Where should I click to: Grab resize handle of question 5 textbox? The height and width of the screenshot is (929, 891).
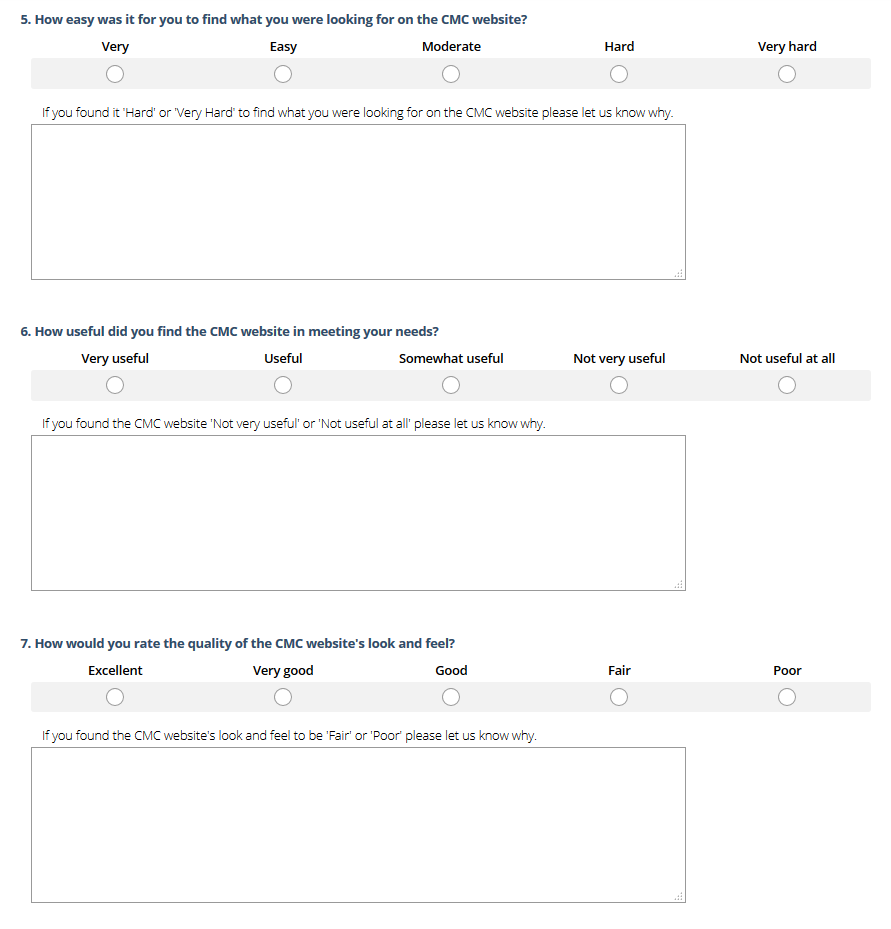click(x=680, y=274)
